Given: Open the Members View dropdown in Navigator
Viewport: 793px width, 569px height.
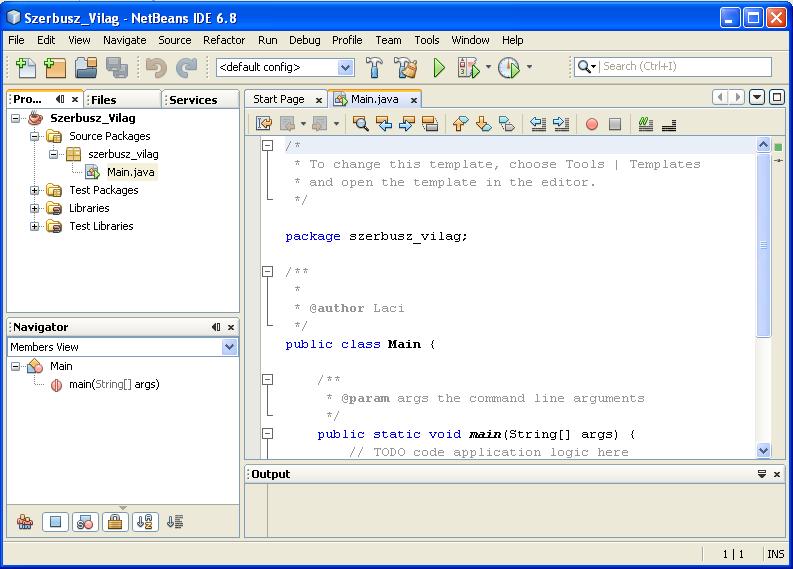Looking at the screenshot, I should 229,347.
